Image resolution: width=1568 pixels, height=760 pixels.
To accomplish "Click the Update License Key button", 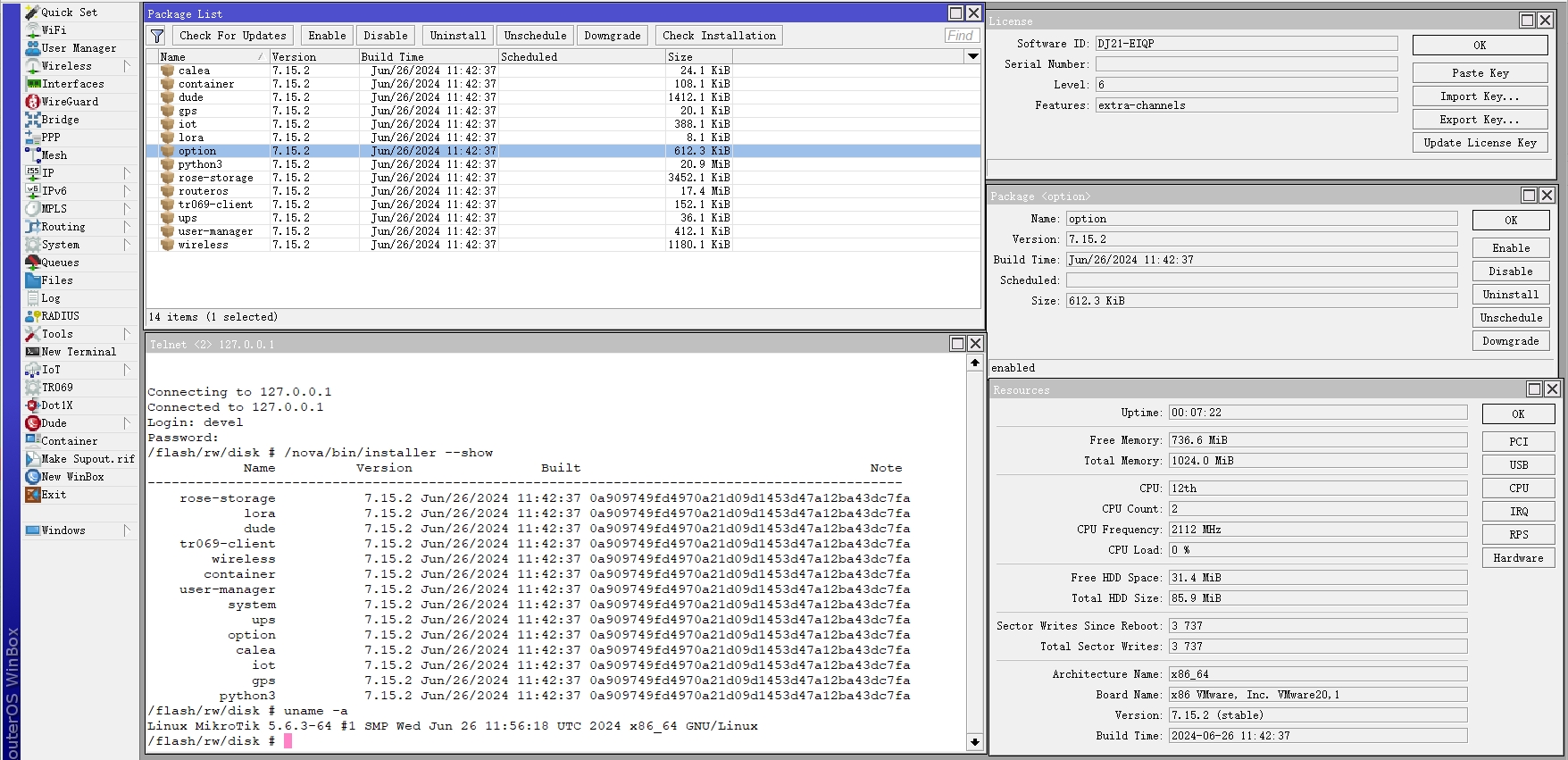I will point(1480,143).
